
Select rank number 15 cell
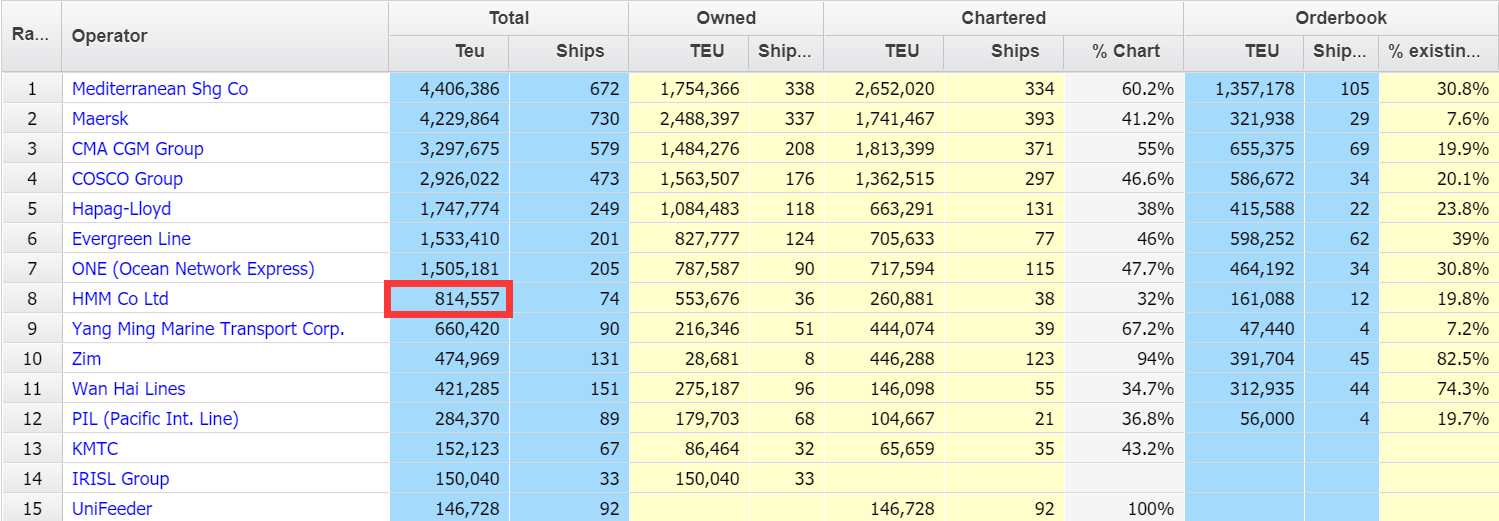(31, 509)
